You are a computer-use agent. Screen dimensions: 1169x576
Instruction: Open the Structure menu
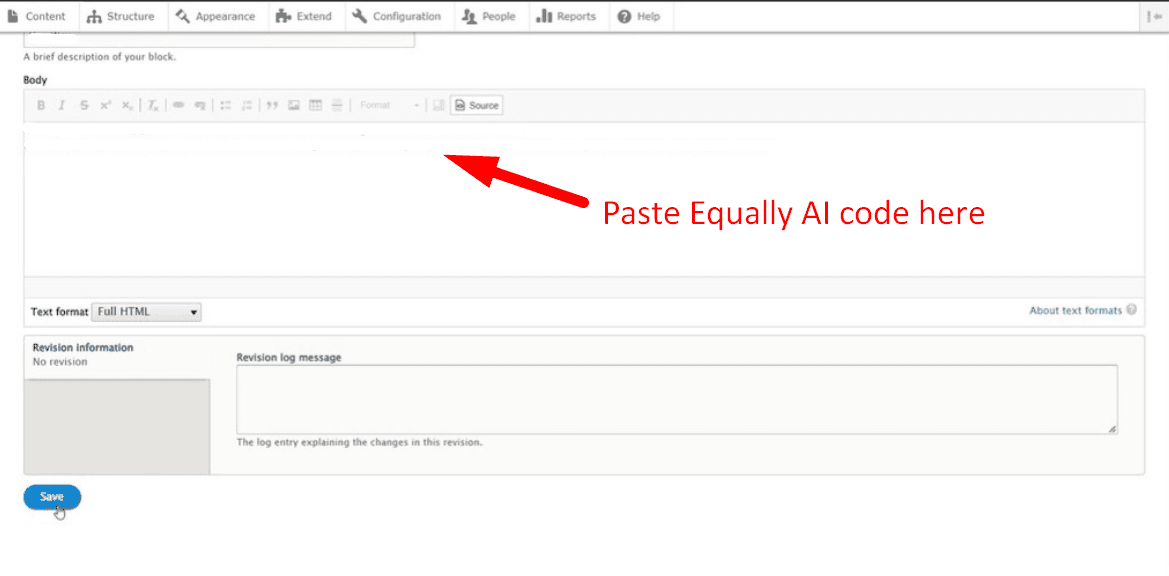pyautogui.click(x=121, y=16)
